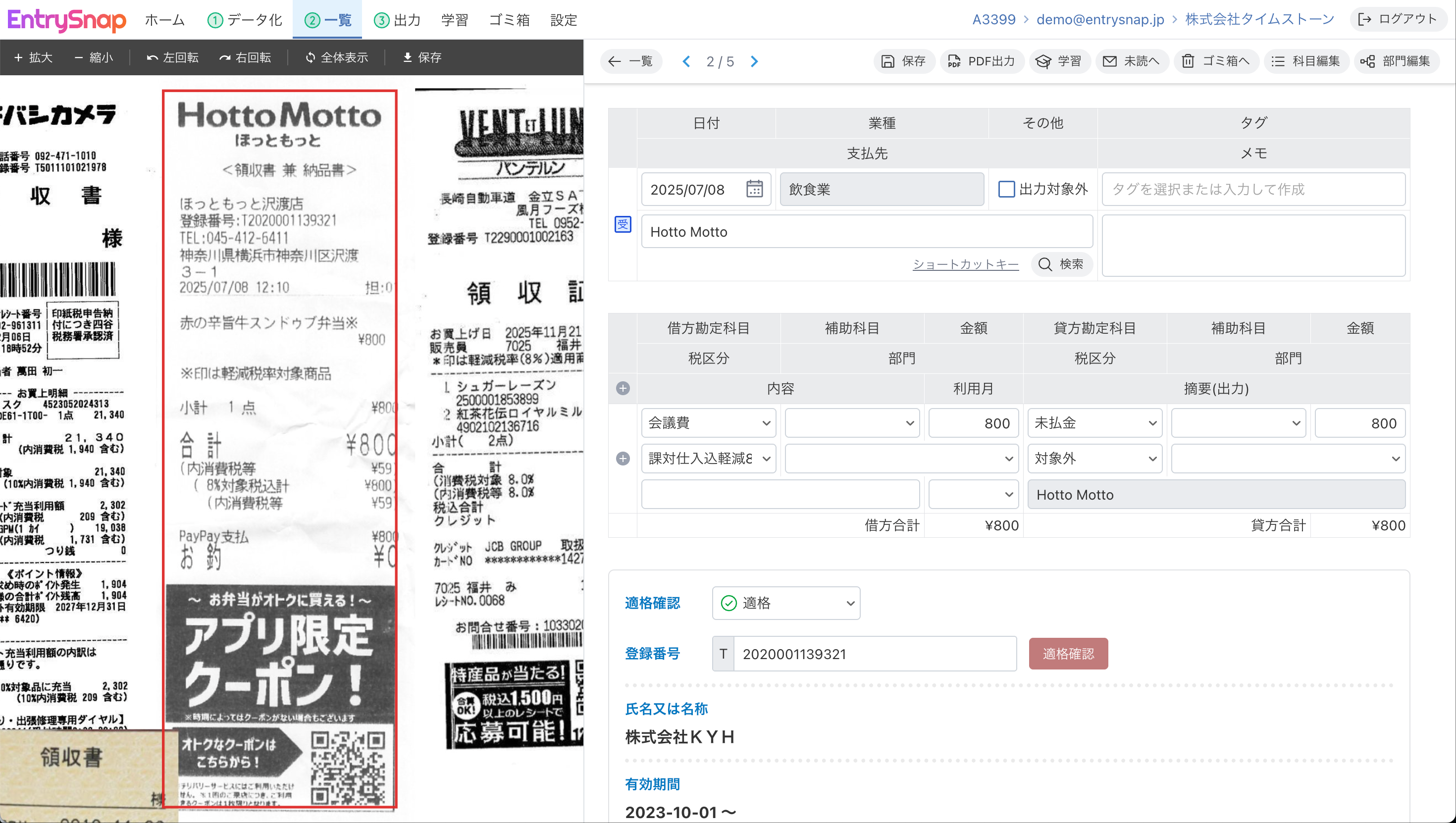
Task: Switch to the ①データ化 tab
Action: 245,20
